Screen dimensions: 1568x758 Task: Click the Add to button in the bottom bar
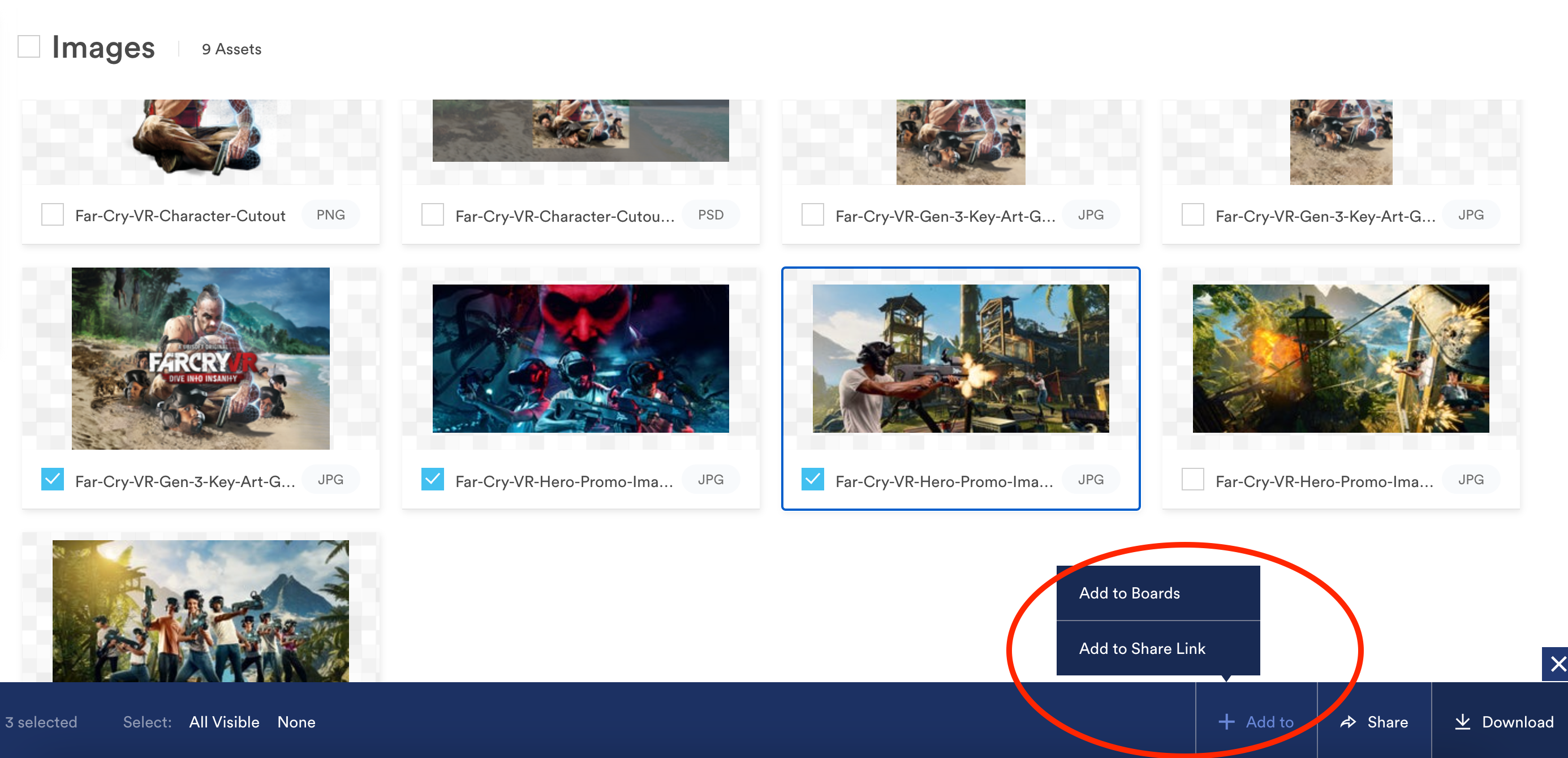click(1256, 721)
